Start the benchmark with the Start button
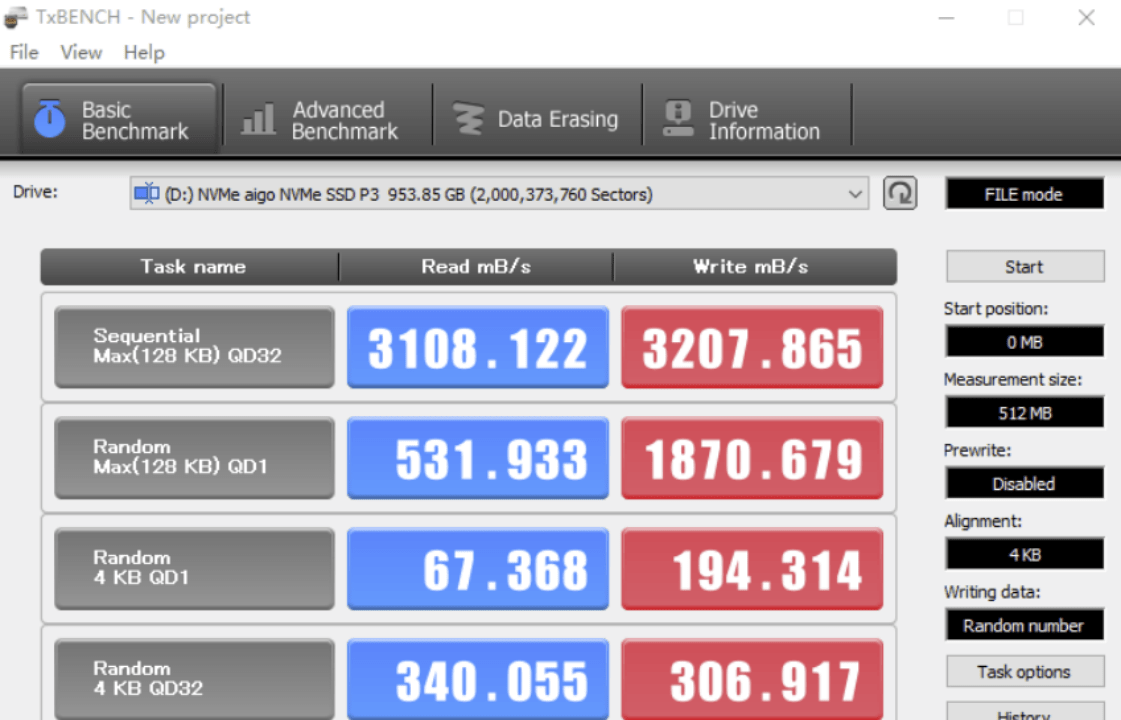The width and height of the screenshot is (1121, 720). [x=1024, y=267]
